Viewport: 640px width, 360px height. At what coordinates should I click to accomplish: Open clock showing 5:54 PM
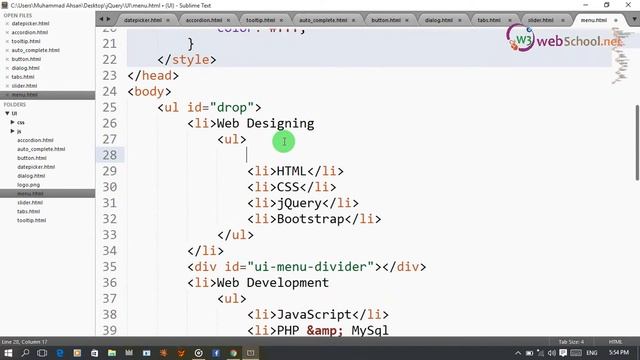[x=619, y=353]
